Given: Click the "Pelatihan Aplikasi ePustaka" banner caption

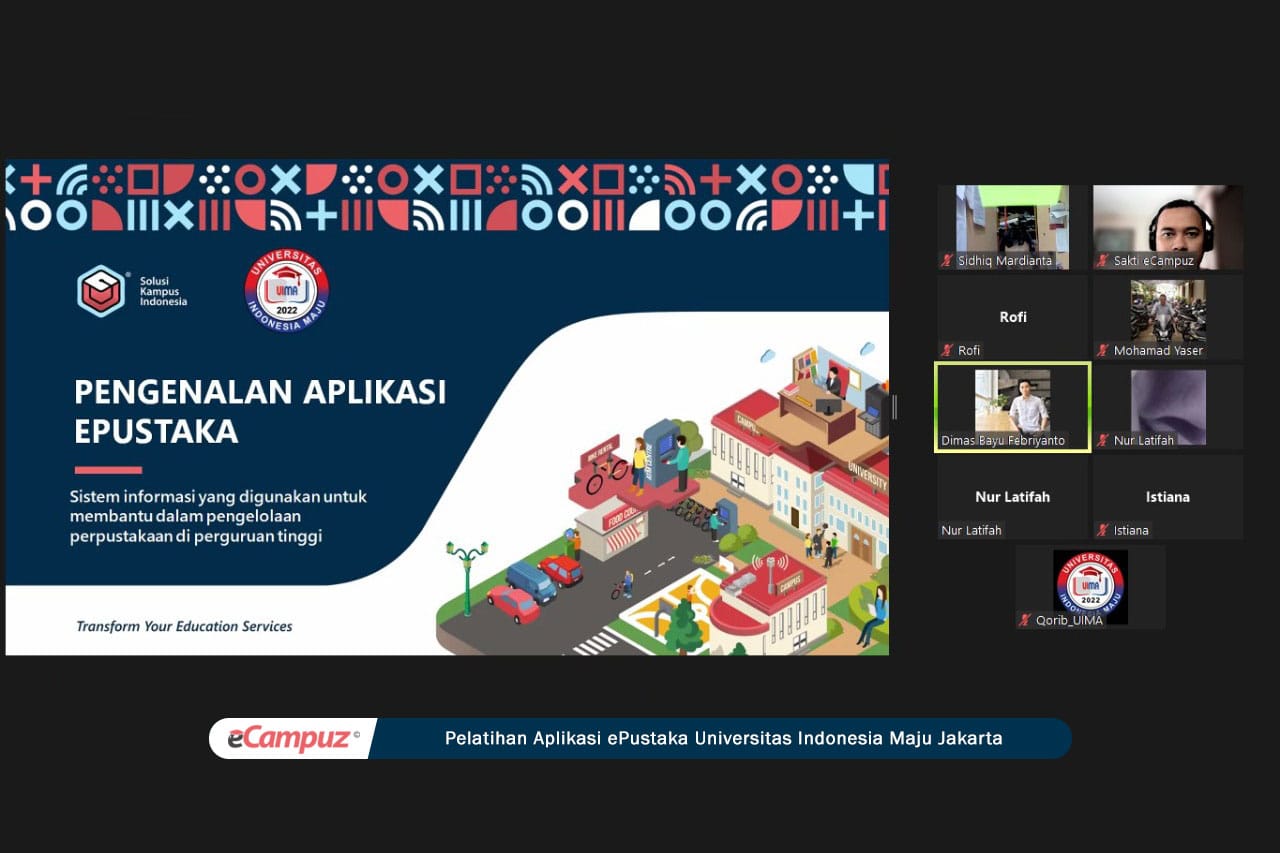Looking at the screenshot, I should point(724,739).
